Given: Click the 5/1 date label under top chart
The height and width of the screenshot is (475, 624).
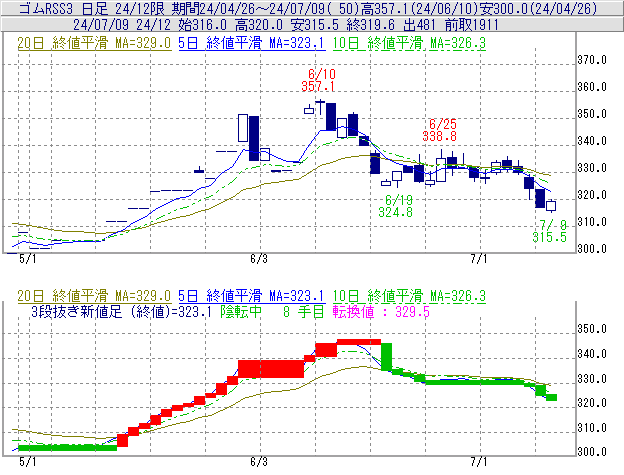Looking at the screenshot, I should 27,259.
